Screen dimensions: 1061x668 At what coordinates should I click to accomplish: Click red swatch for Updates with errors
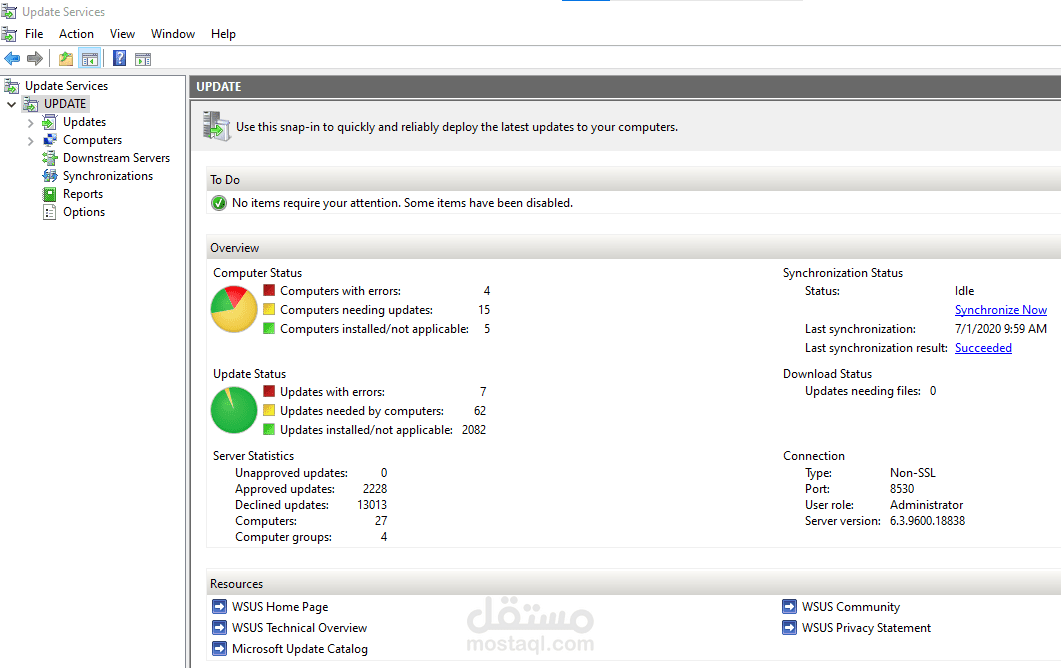(x=269, y=391)
